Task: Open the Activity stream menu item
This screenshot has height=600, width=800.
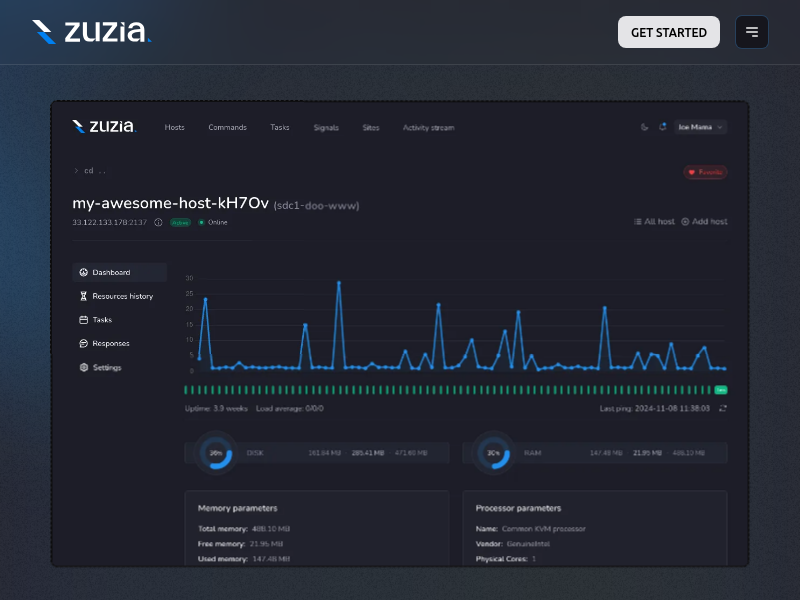Action: click(429, 128)
